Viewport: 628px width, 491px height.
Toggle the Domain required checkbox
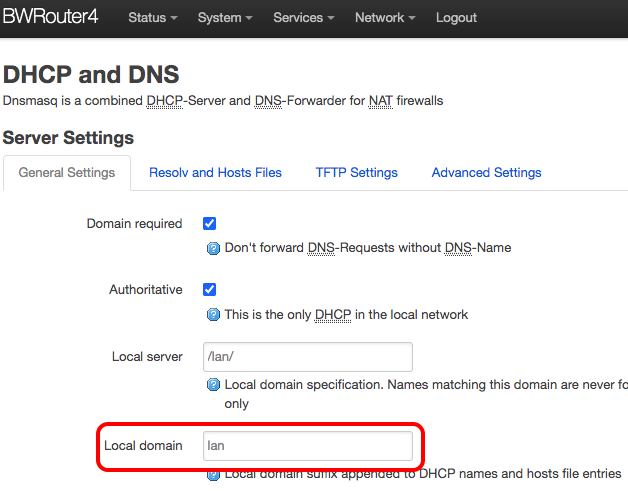pos(209,223)
